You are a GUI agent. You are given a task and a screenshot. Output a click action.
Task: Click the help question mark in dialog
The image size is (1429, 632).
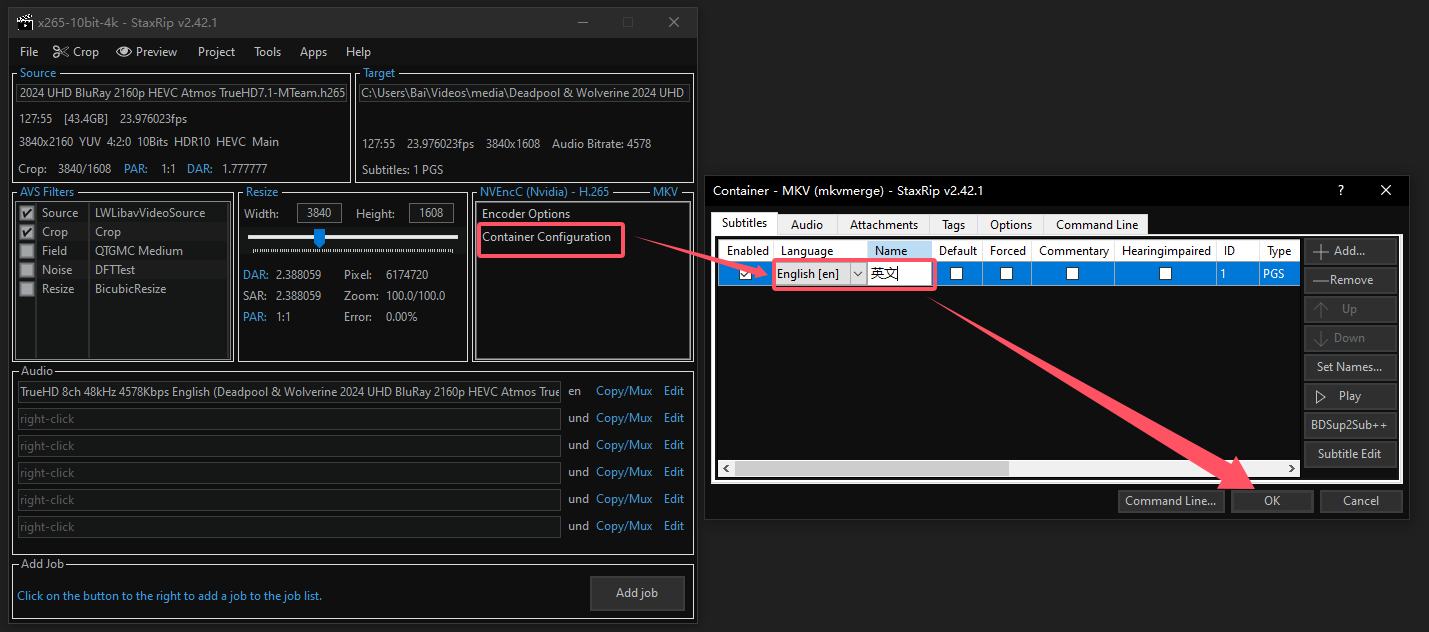1340,190
